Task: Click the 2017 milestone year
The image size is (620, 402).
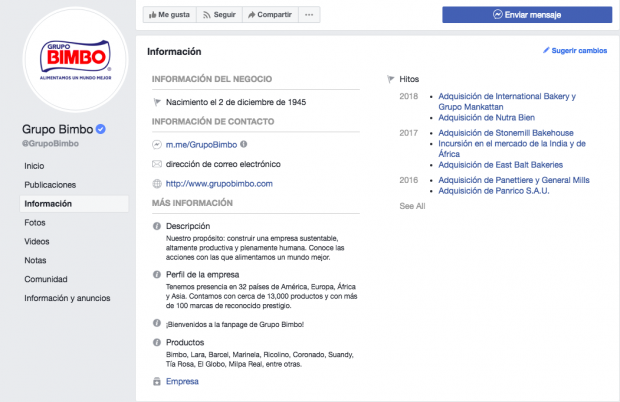Action: [408, 133]
